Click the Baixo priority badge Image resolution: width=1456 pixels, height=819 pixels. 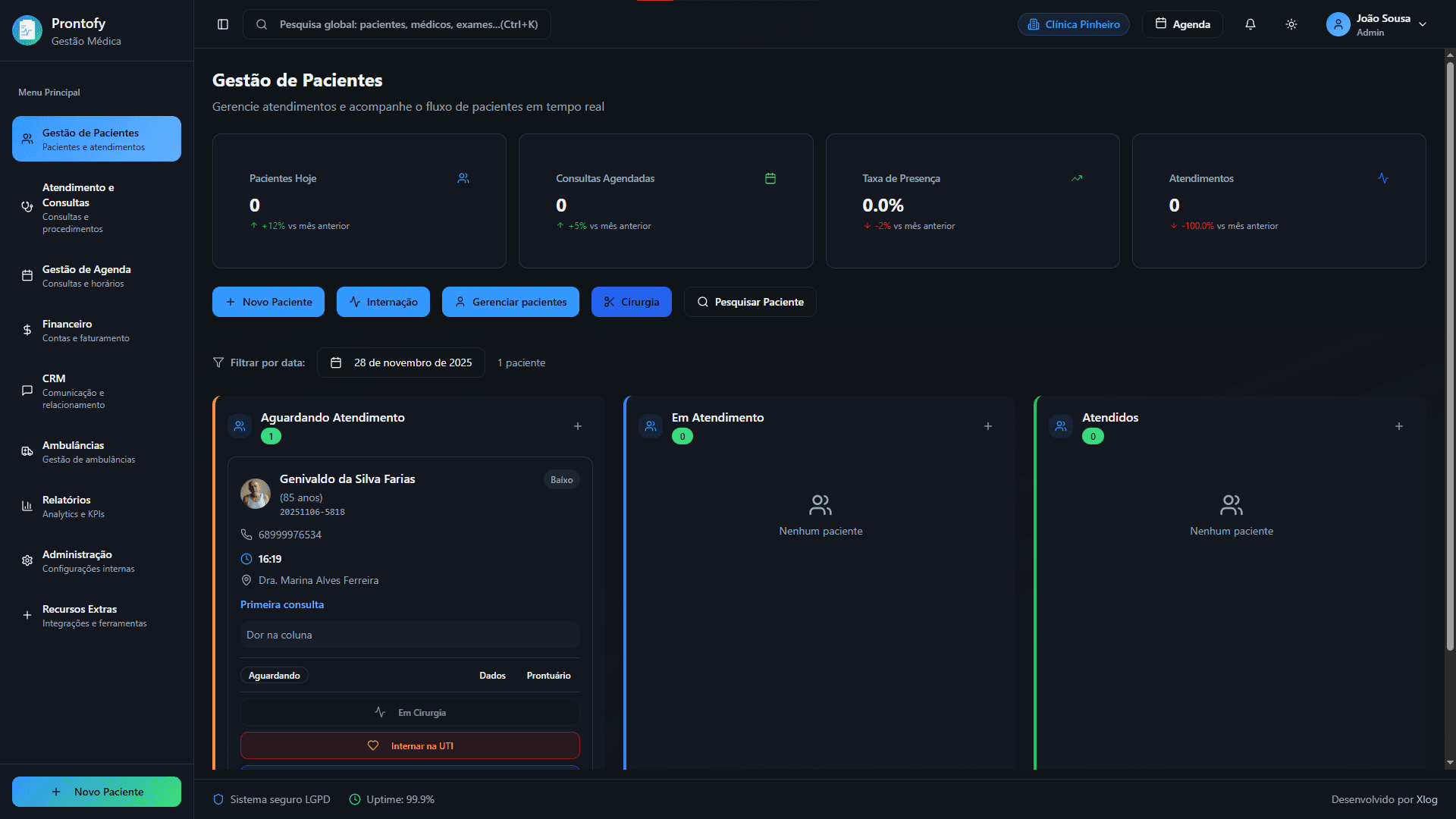point(562,479)
